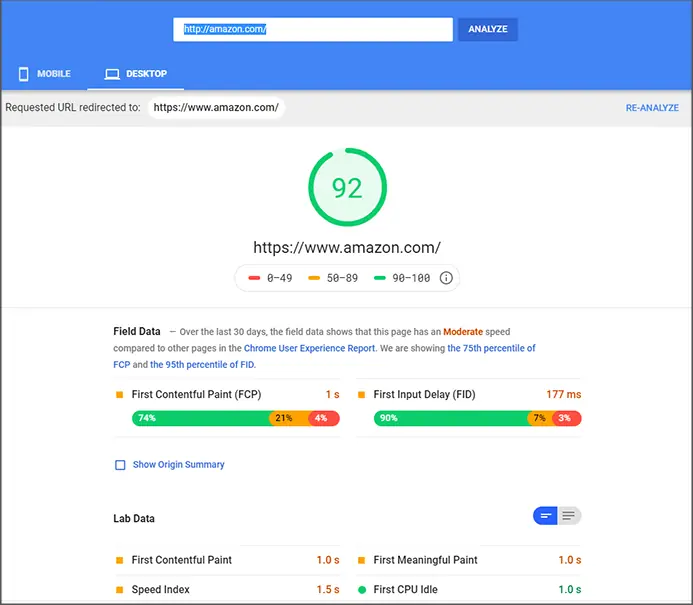Click the FID 90% green bar segment

450,418
